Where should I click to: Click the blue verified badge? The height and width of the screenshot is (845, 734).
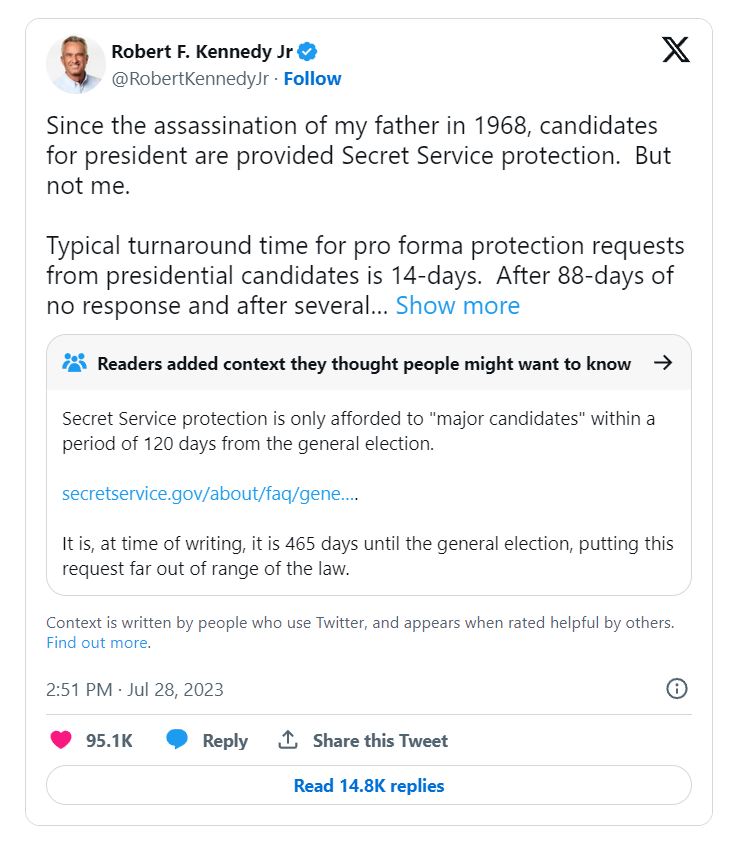click(x=310, y=52)
